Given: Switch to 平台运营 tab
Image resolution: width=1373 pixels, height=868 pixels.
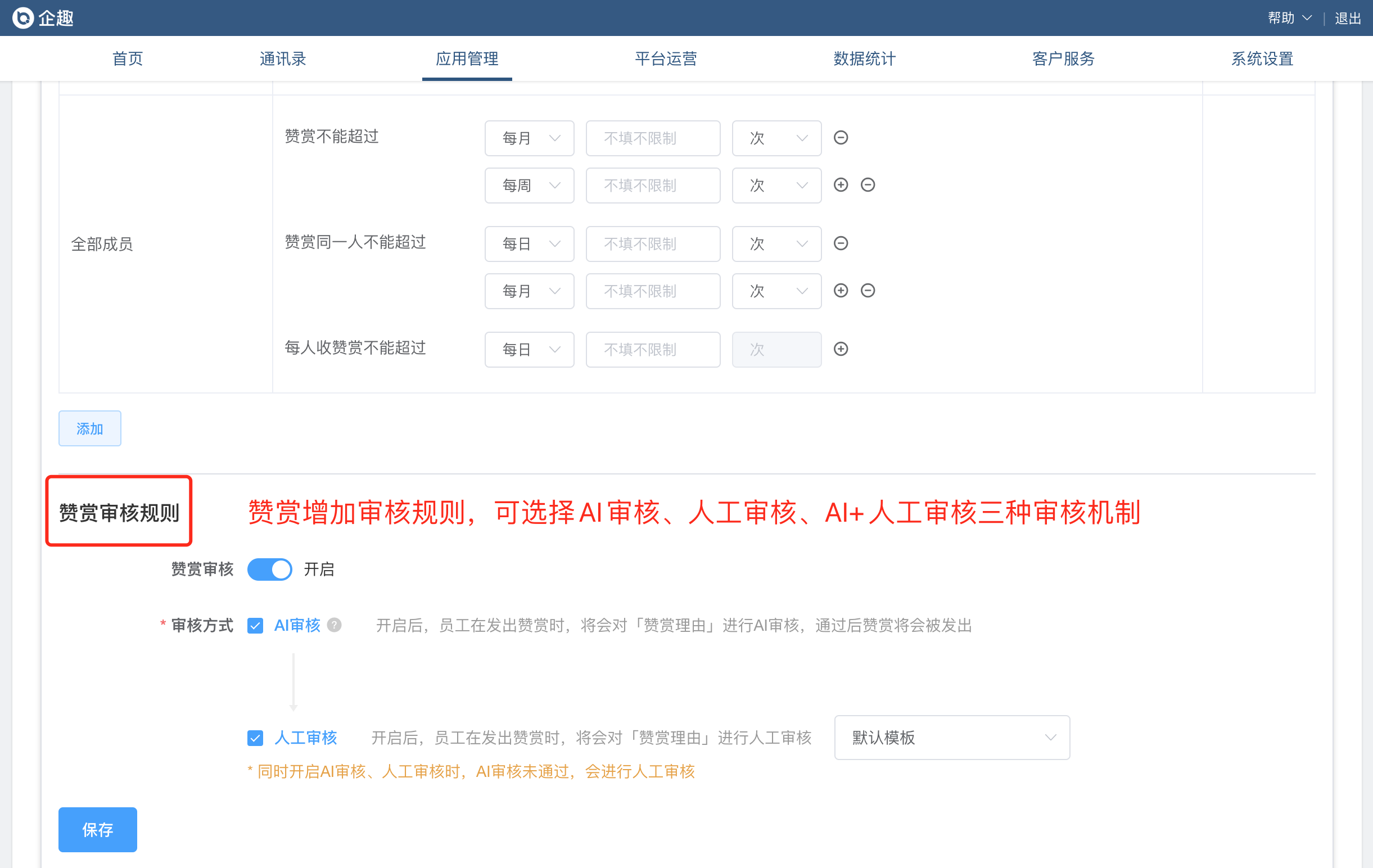Looking at the screenshot, I should point(665,58).
